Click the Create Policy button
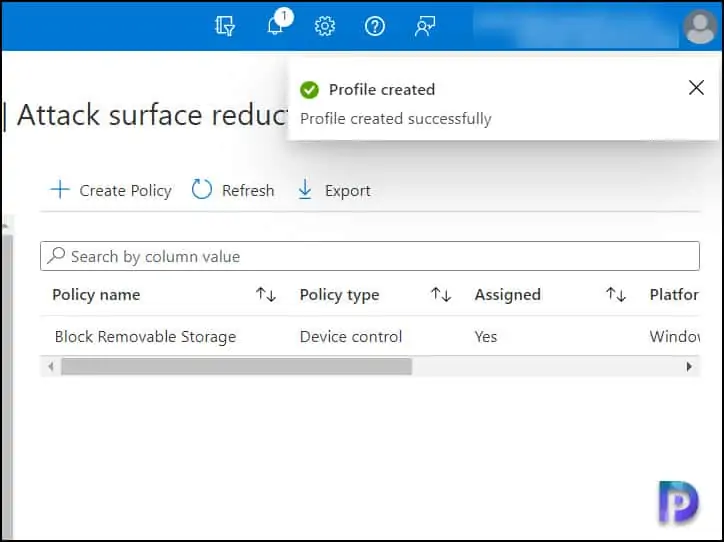 (111, 190)
